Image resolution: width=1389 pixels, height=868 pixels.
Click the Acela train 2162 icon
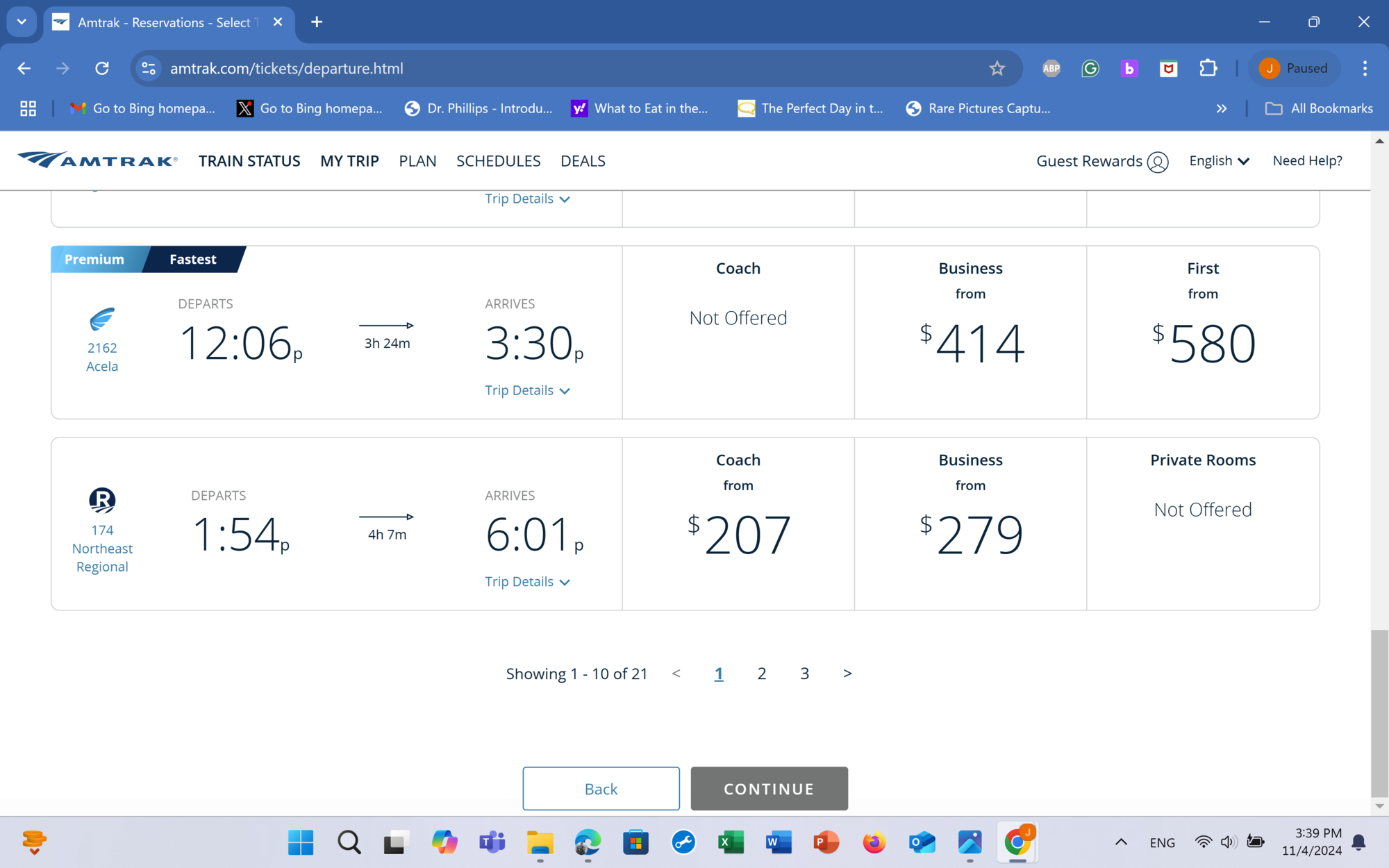[102, 319]
